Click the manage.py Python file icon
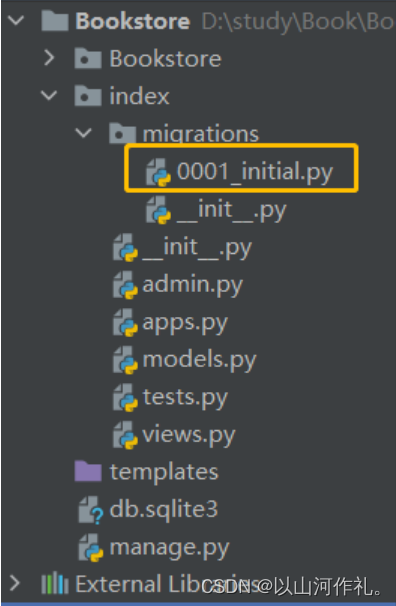 (91, 548)
